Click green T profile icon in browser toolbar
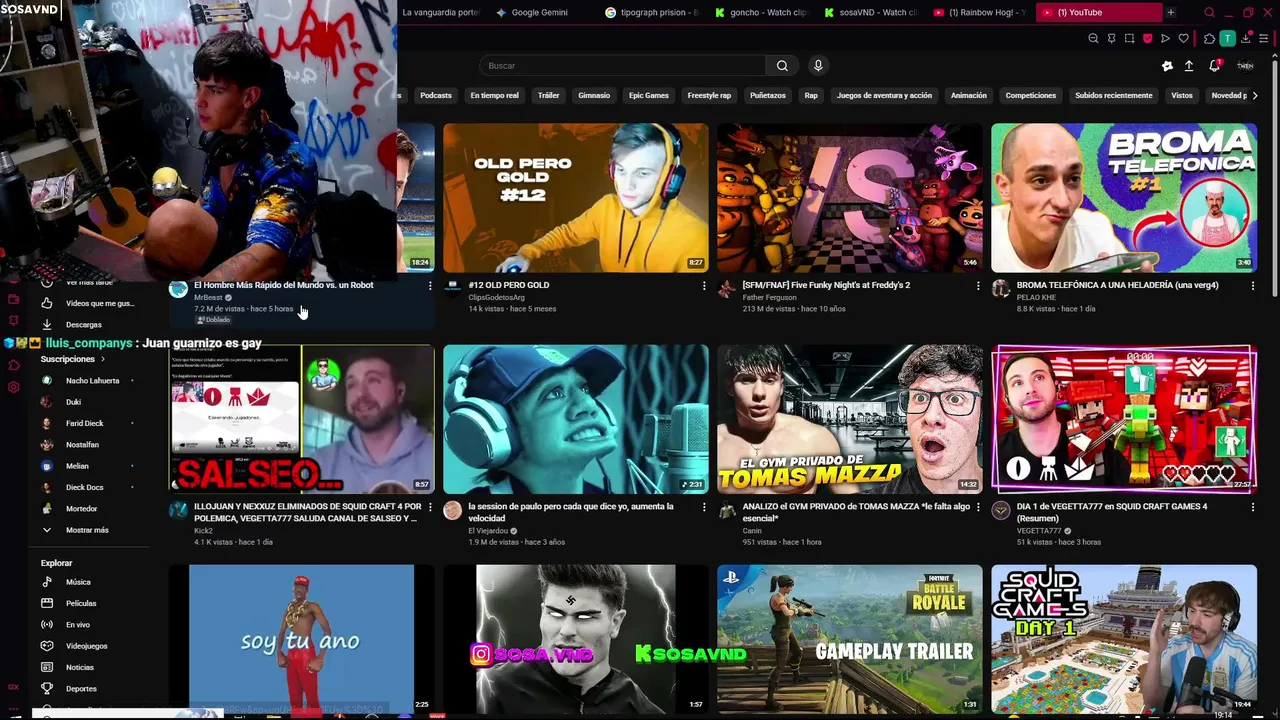The height and width of the screenshot is (720, 1280). click(x=1227, y=39)
